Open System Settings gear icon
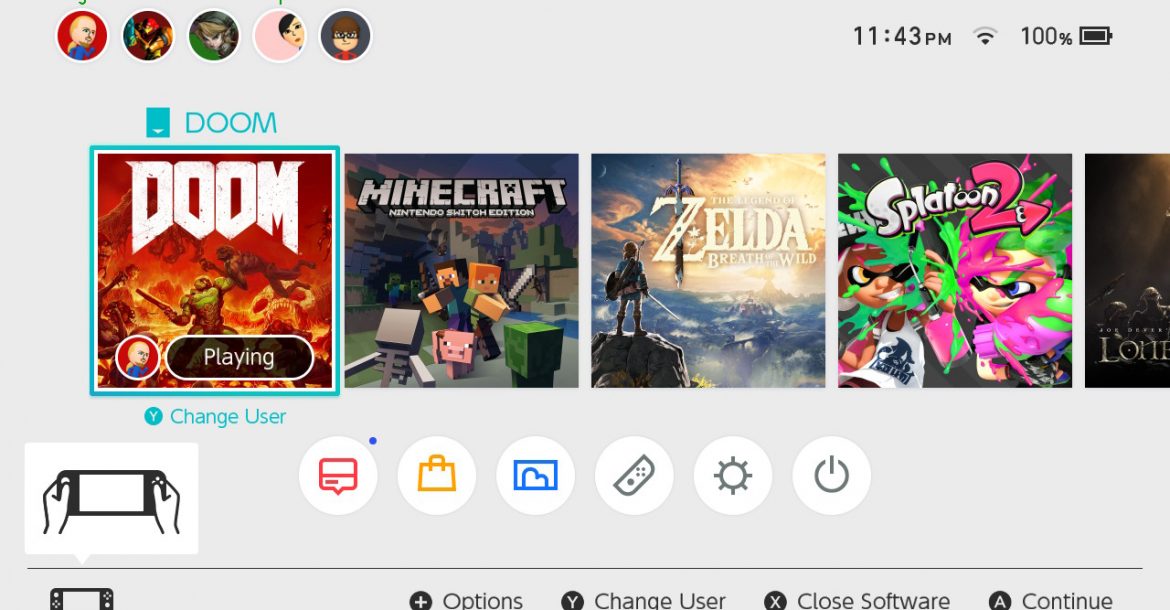1170x610 pixels. (732, 476)
